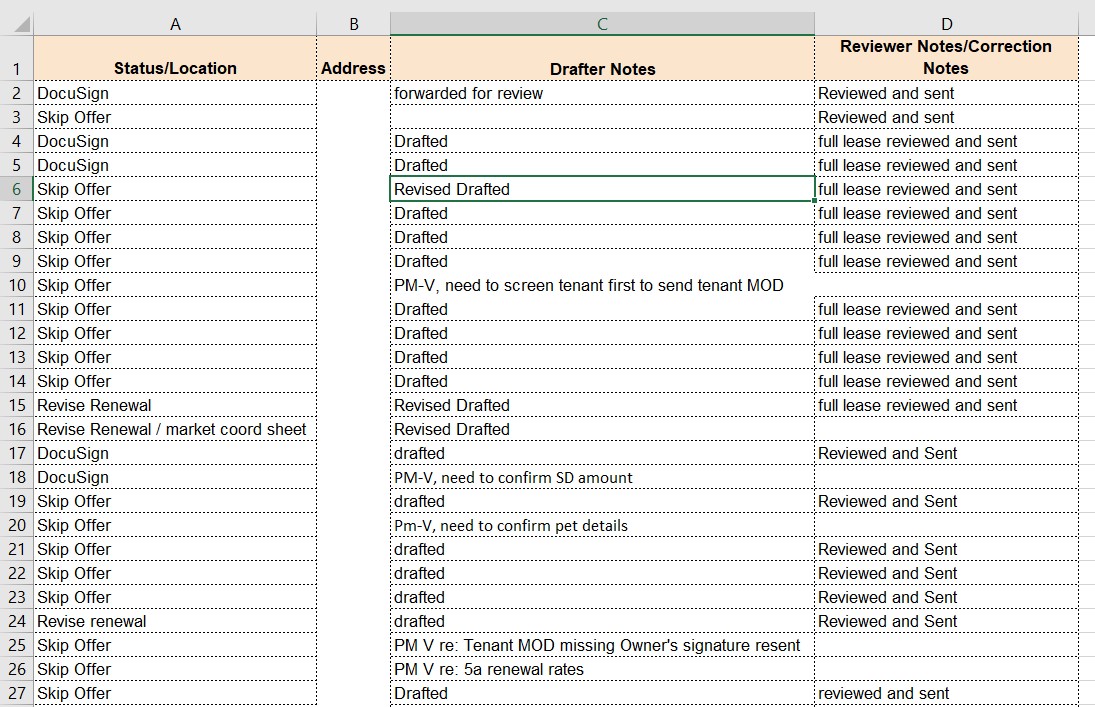This screenshot has height=707, width=1095.
Task: Select column B header
Action: point(353,24)
